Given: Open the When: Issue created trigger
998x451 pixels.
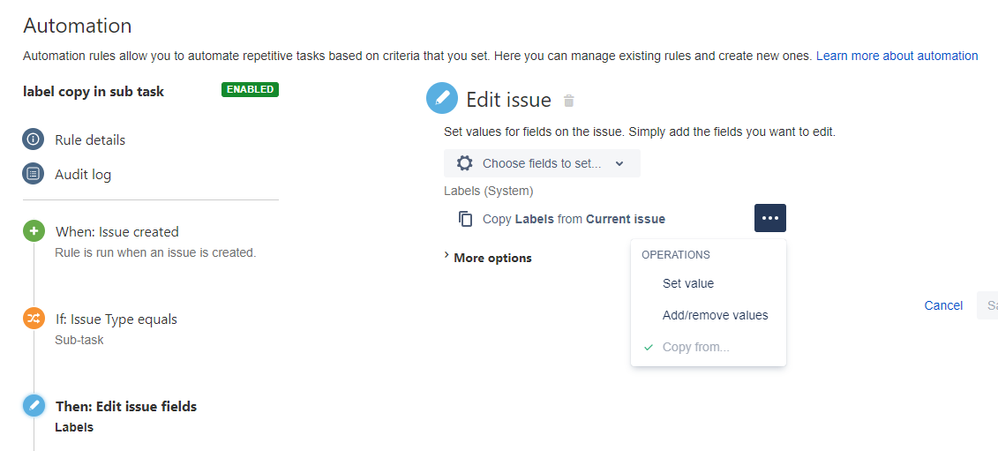Looking at the screenshot, I should (x=117, y=232).
